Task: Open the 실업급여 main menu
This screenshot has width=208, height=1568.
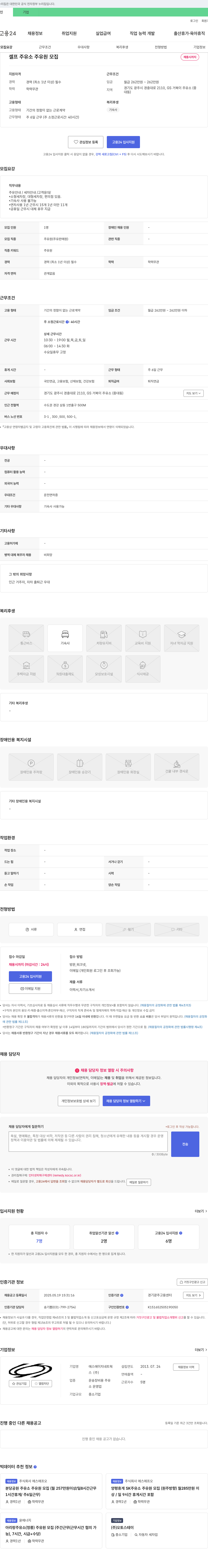Action: 103,33
